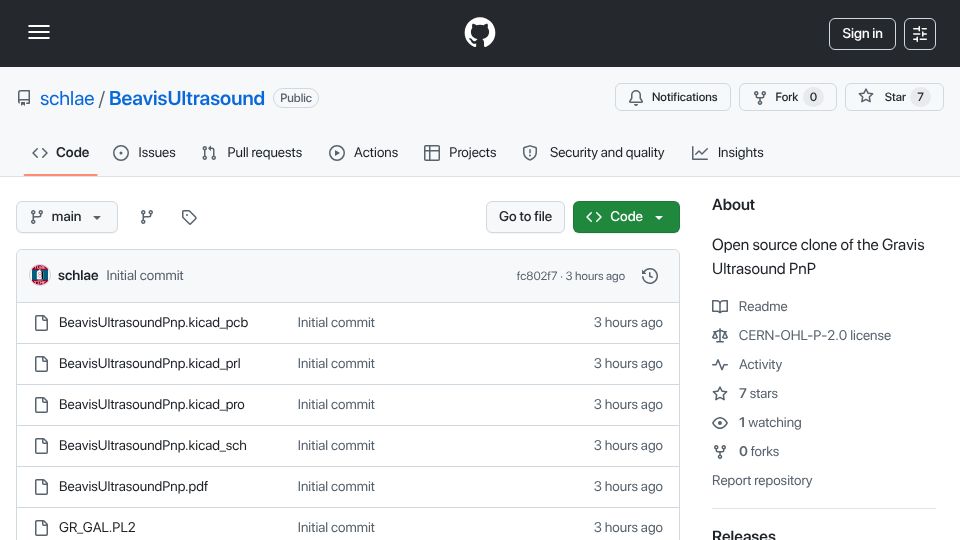Expand the green Code dropdown
The width and height of the screenshot is (960, 540).
626,217
